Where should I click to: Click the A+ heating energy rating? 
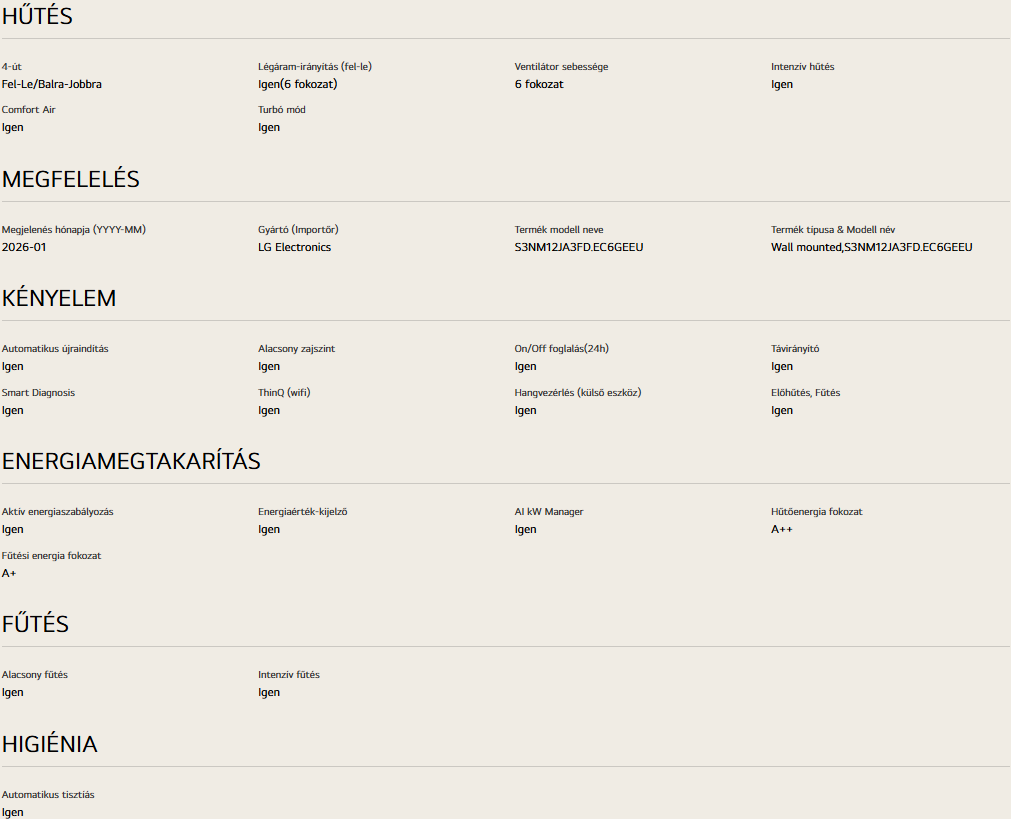9,573
